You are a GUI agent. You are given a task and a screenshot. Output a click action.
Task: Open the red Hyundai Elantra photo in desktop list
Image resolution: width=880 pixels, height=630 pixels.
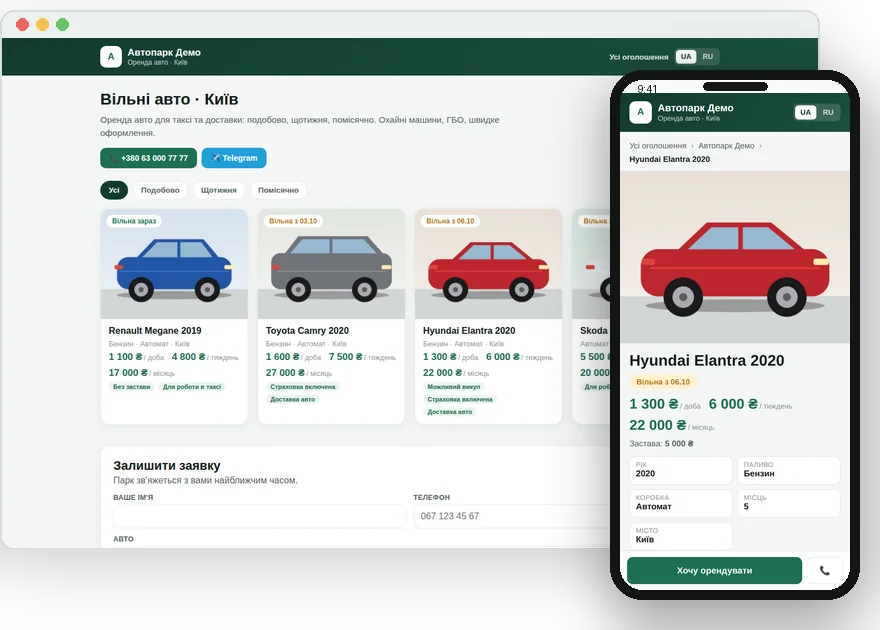tap(488, 264)
